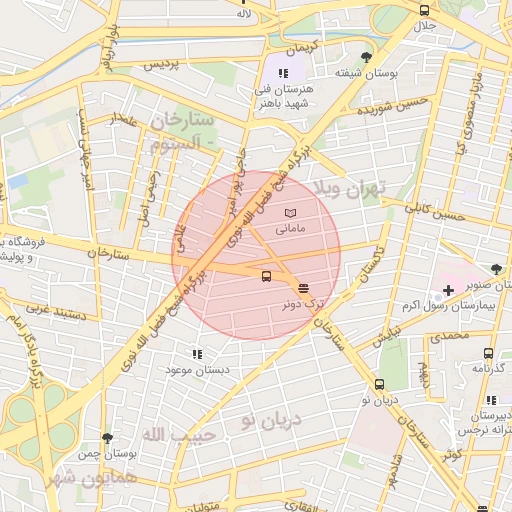The image size is (512, 512).
Task: Select the tree icon of بوستان شیفته park
Action: tap(366, 57)
